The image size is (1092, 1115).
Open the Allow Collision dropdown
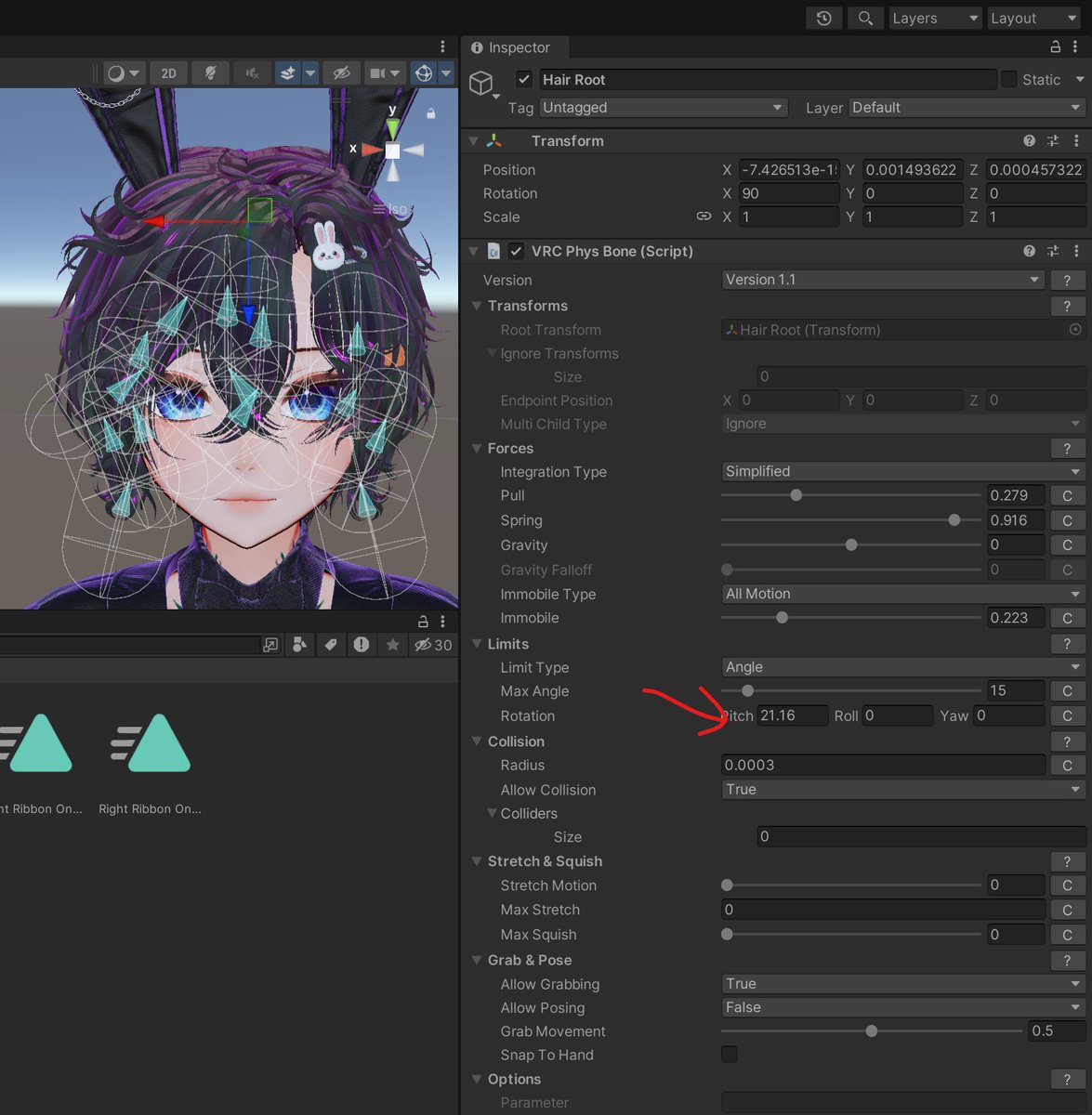(903, 790)
